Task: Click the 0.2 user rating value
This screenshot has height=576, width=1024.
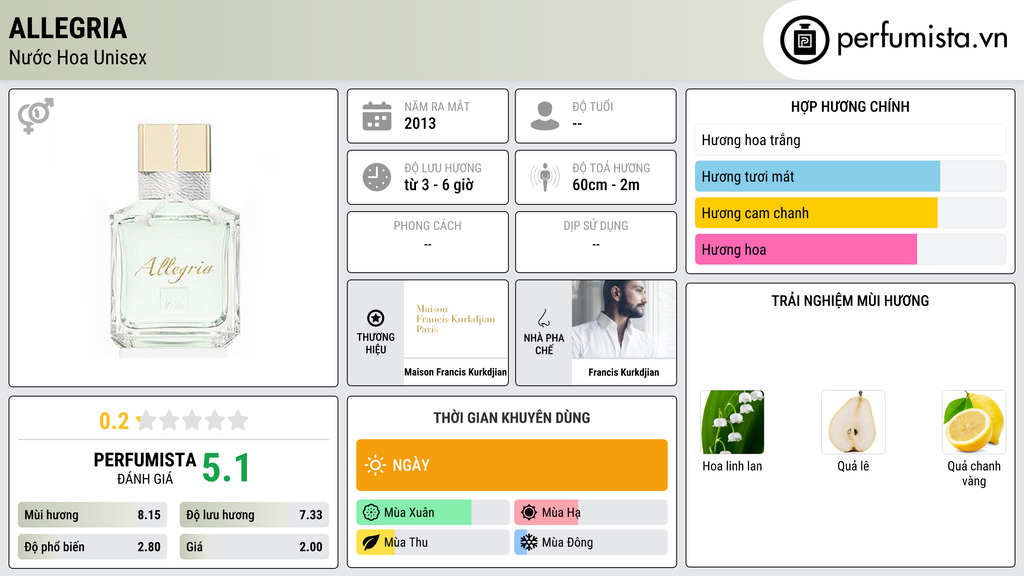Action: click(114, 421)
